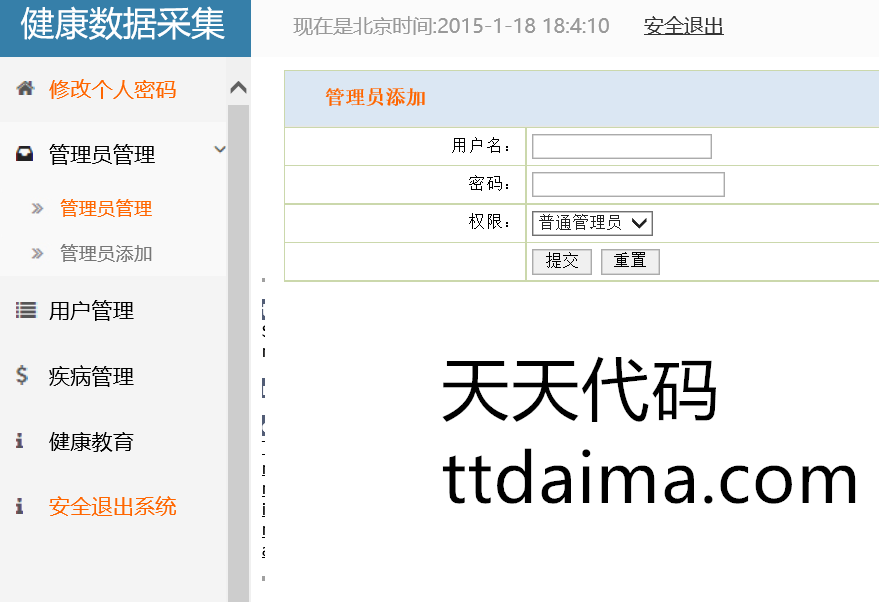
Task: Open the 权限 dropdown showing 普通管理员
Action: pos(592,223)
